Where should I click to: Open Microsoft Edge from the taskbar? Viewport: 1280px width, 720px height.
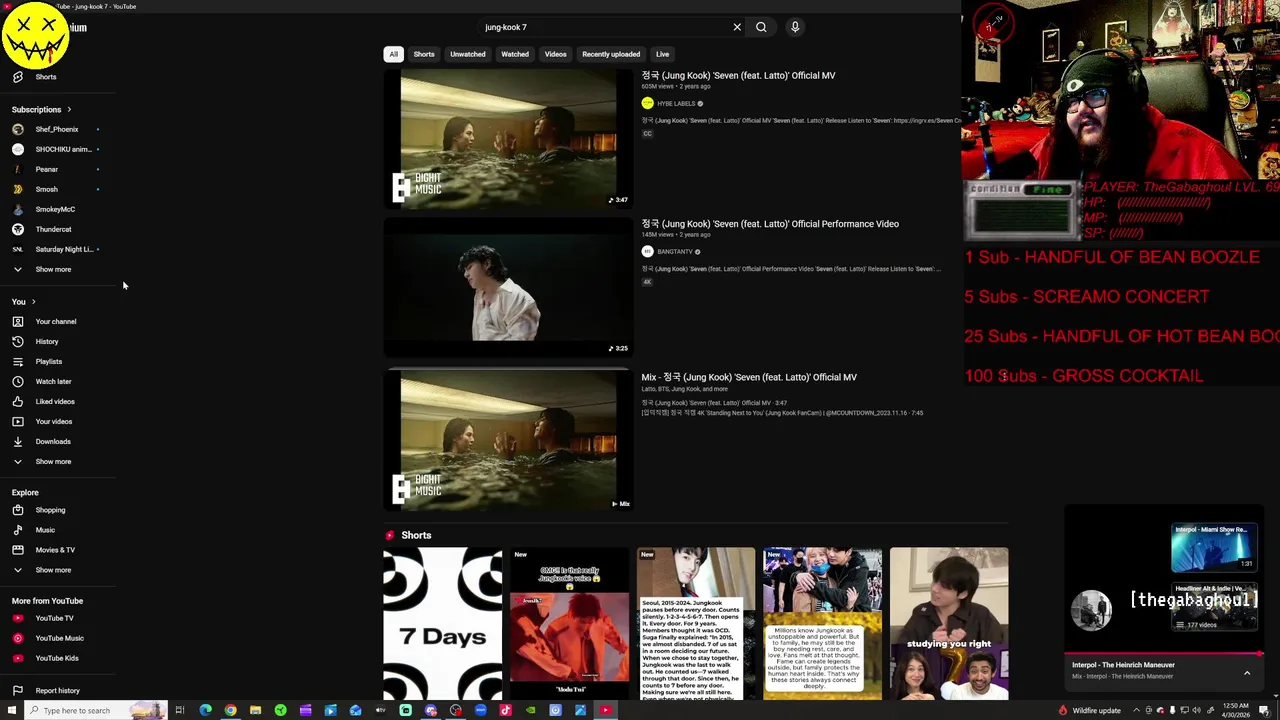click(x=205, y=710)
